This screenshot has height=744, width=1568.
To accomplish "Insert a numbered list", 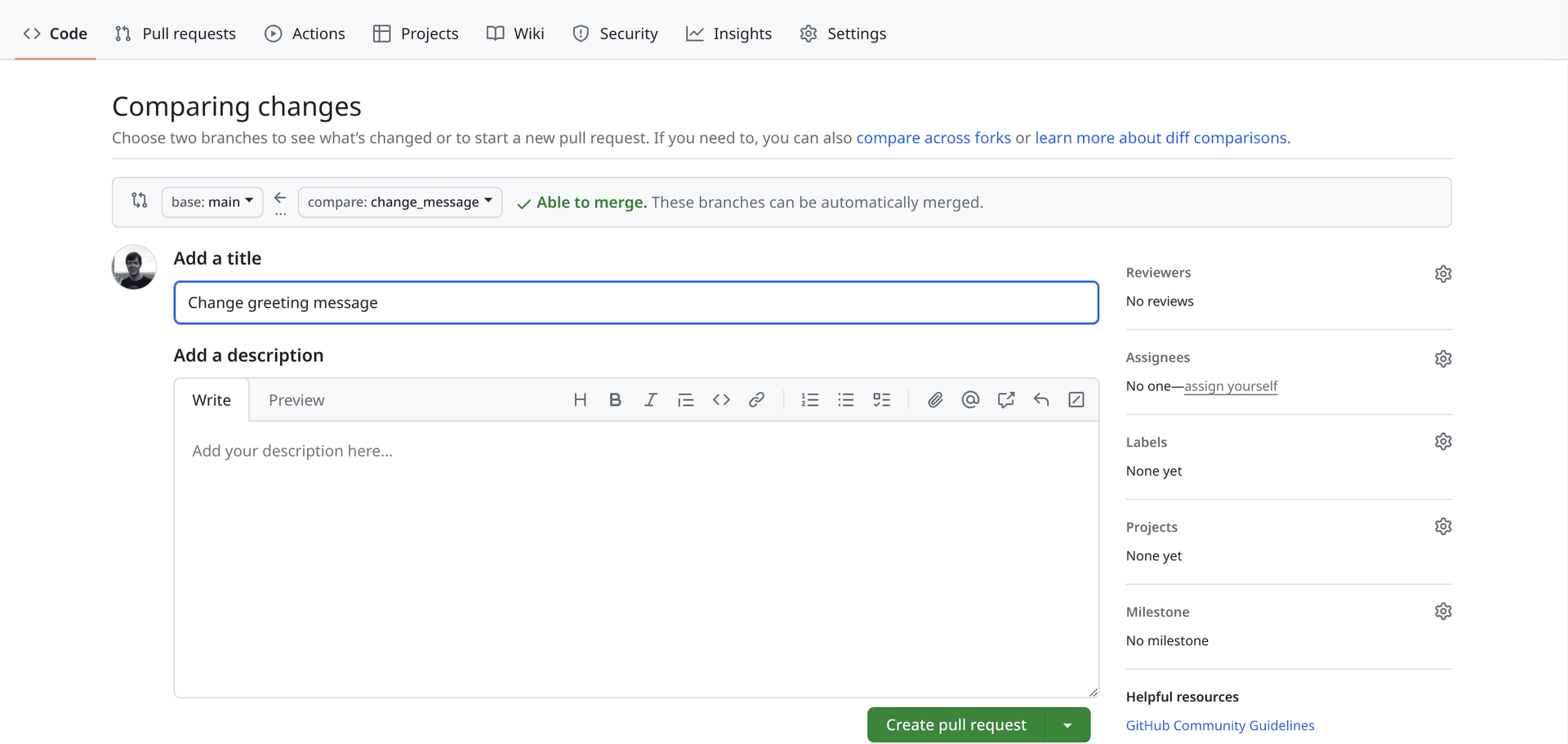I will click(809, 399).
